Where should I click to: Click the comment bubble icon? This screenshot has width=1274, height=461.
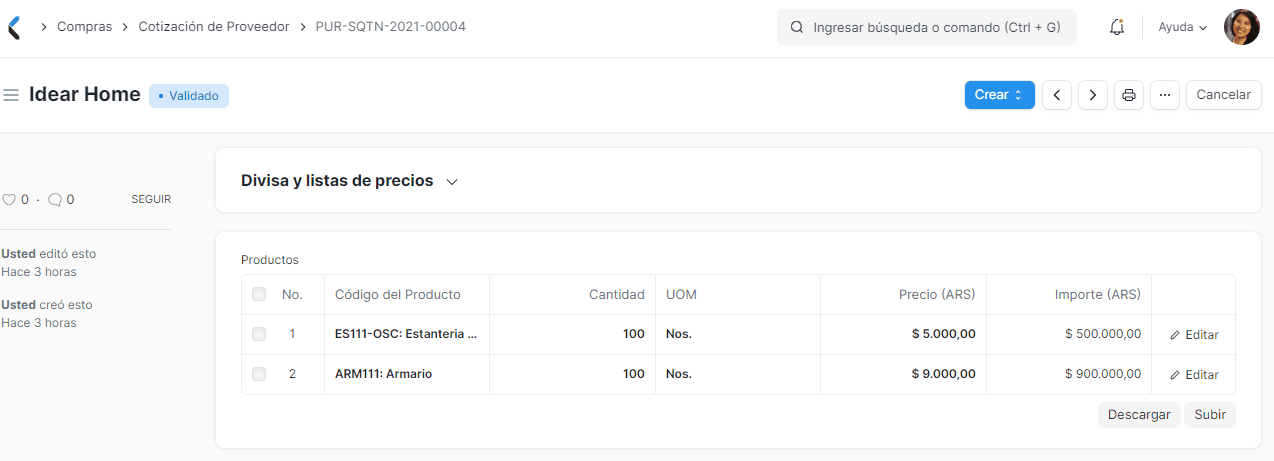pos(55,200)
